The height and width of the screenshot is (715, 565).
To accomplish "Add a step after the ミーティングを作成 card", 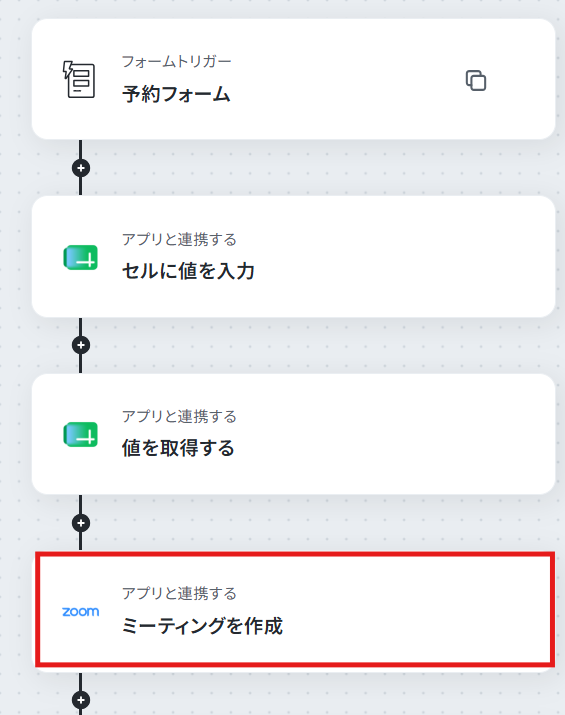I will pos(81,699).
